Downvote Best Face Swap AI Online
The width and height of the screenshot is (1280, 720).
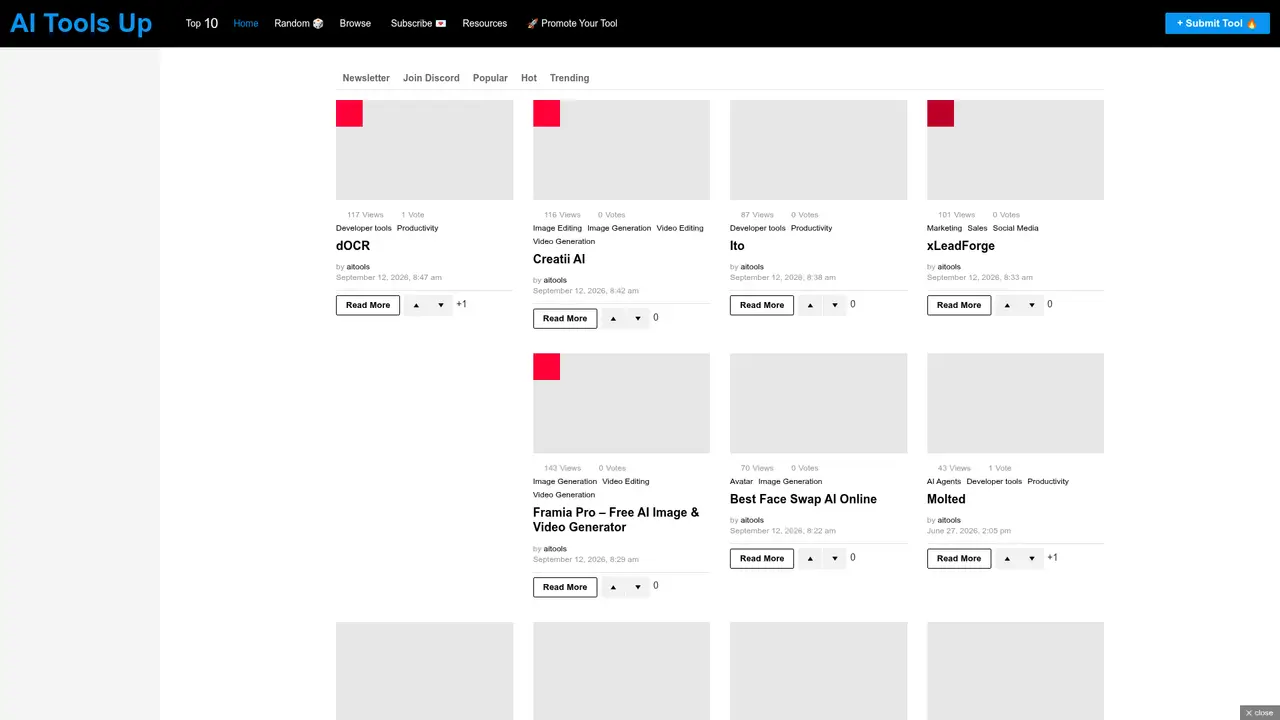point(835,558)
